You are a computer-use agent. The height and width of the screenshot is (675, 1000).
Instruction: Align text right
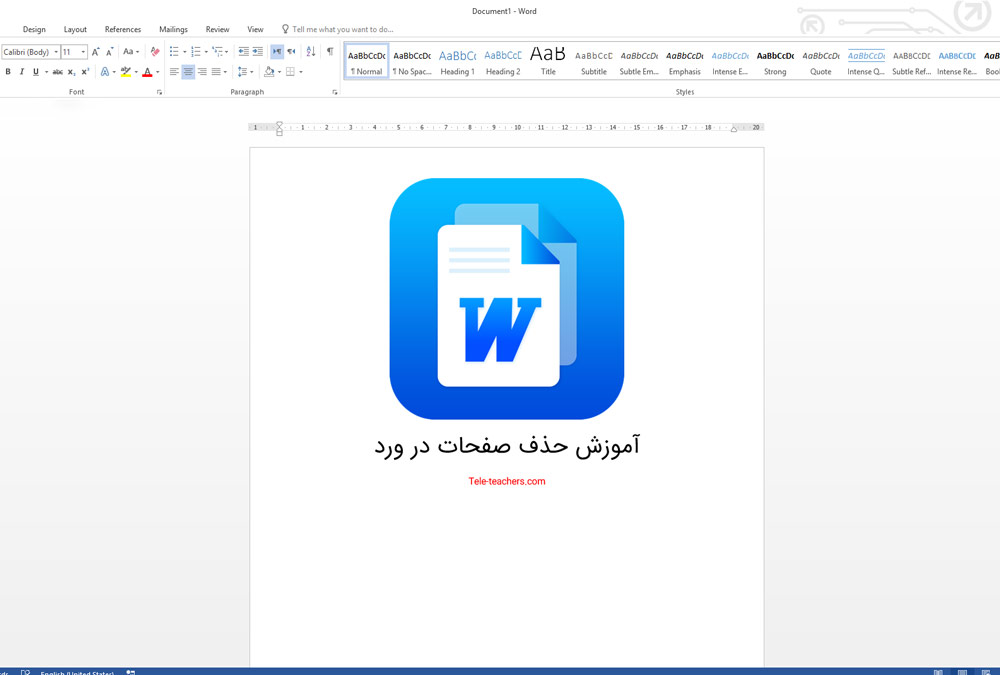[x=202, y=72]
